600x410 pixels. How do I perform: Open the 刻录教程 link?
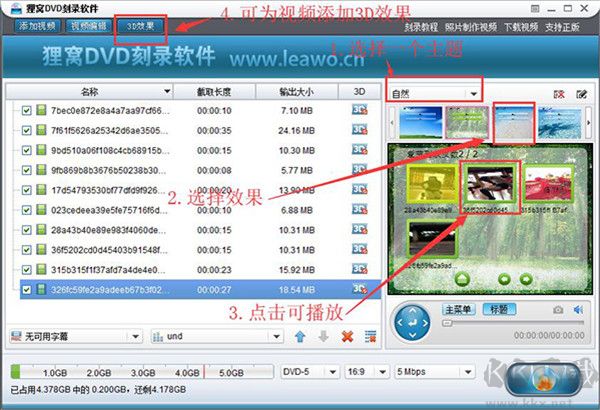421,27
